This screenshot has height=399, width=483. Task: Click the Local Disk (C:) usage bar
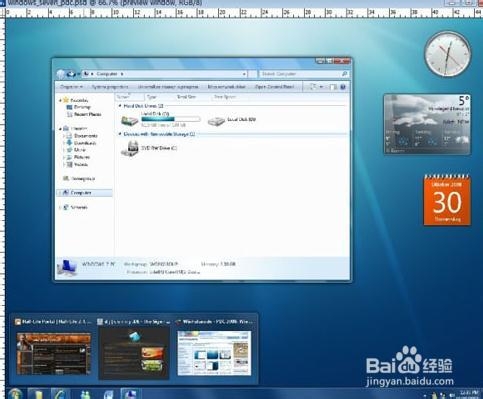pyautogui.click(x=171, y=119)
